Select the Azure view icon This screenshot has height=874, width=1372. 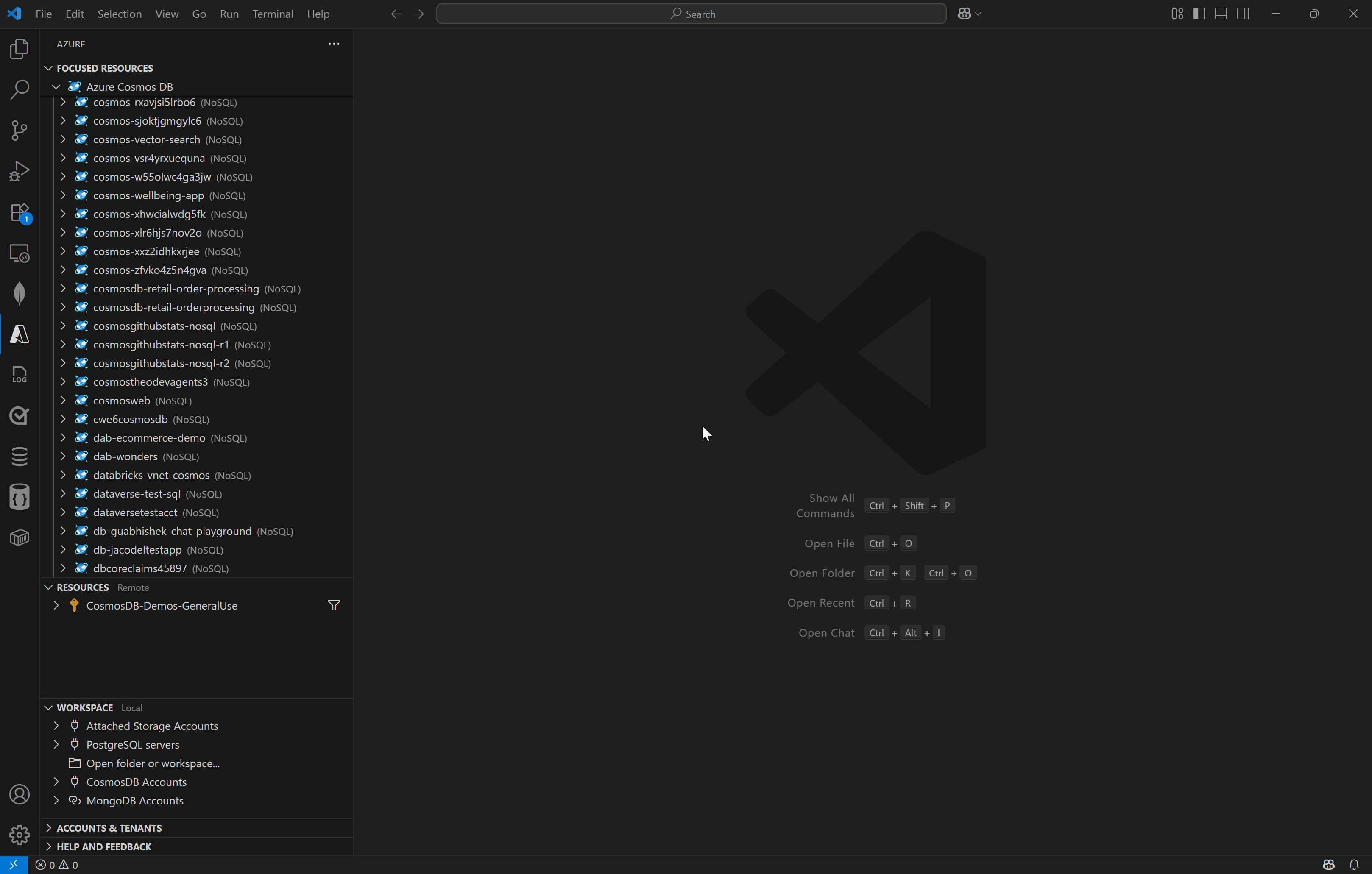pos(20,334)
